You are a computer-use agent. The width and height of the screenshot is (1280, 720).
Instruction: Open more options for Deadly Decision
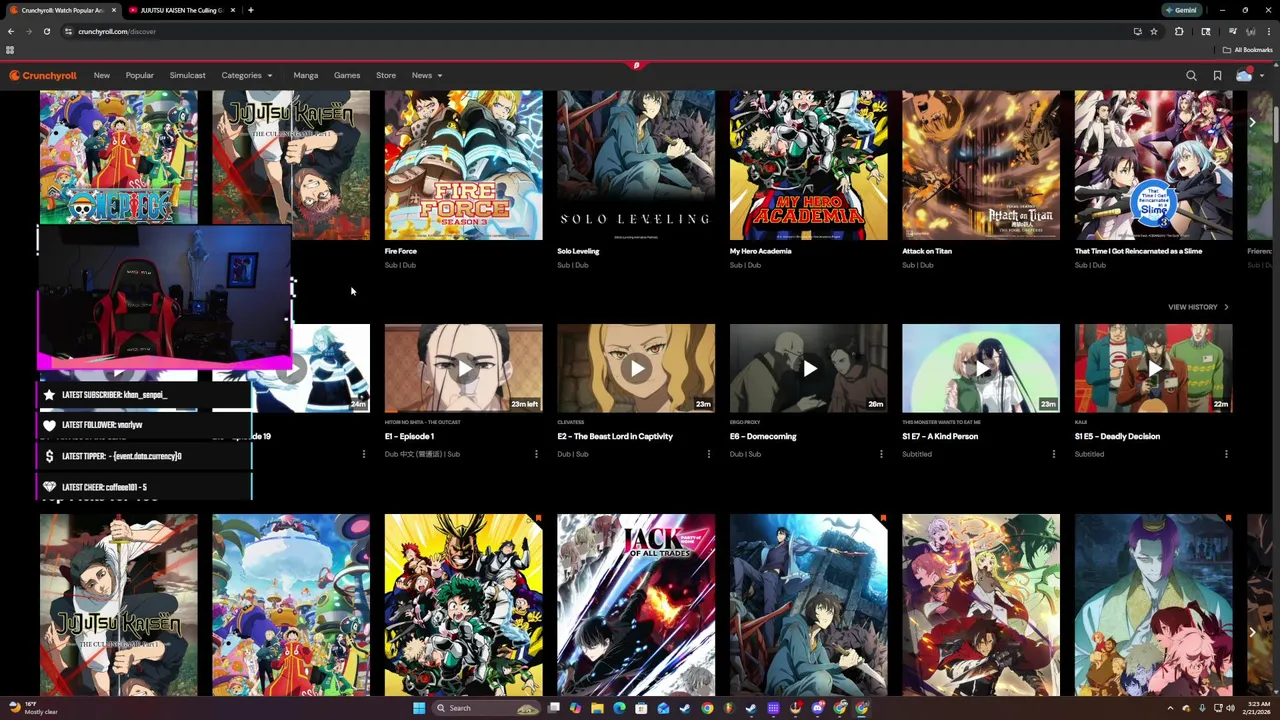1226,454
